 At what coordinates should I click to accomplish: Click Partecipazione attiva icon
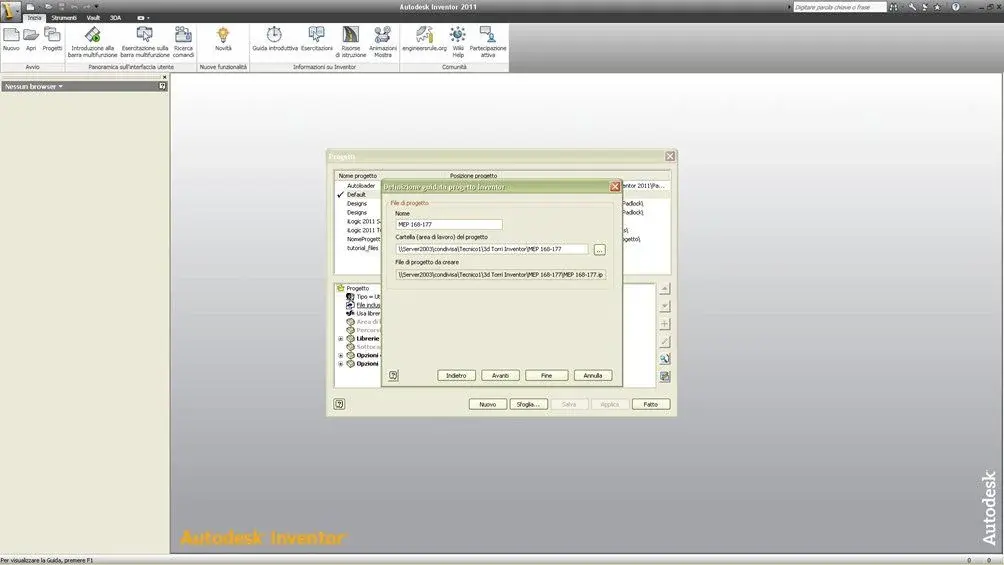(x=488, y=42)
